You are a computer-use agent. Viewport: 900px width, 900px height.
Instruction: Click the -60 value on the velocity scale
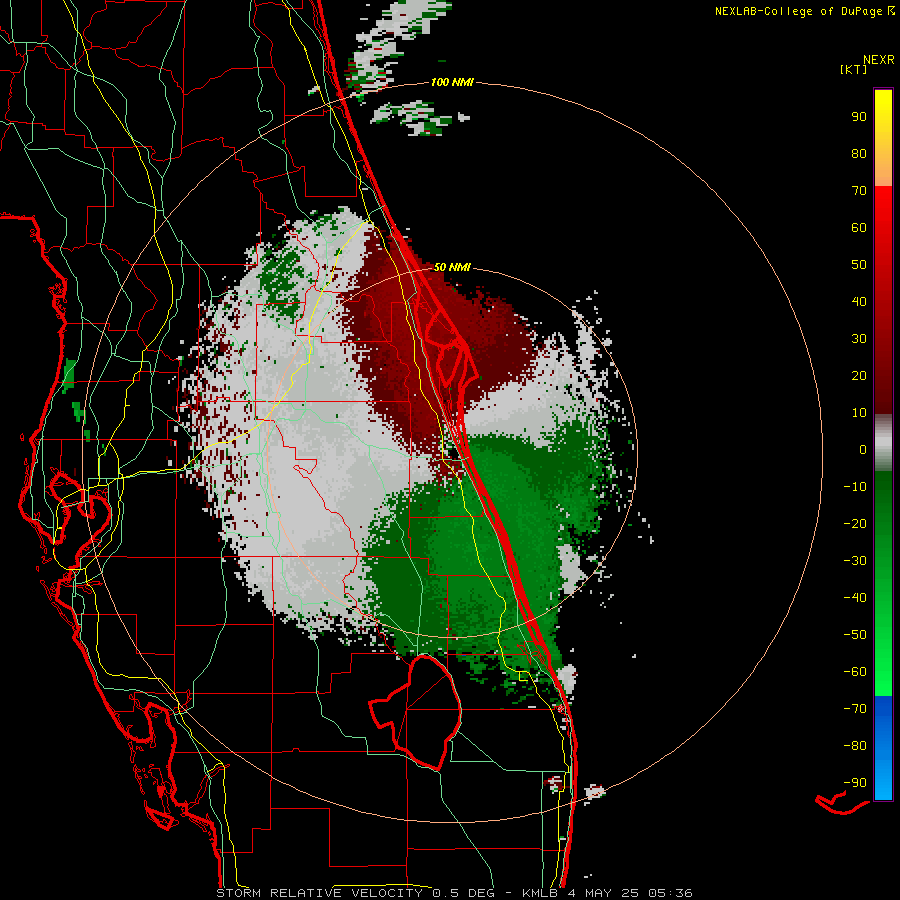coord(855,672)
